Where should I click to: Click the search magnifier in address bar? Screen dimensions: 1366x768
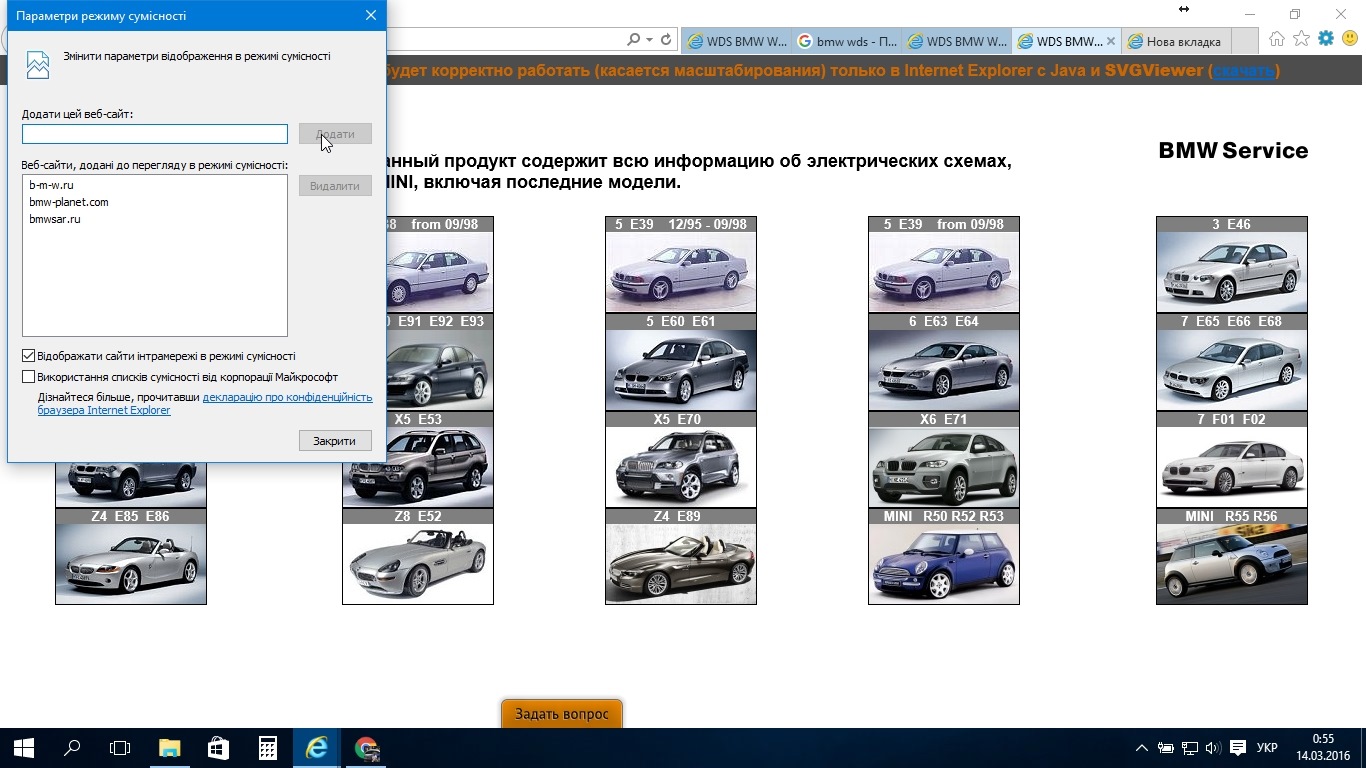(x=634, y=40)
